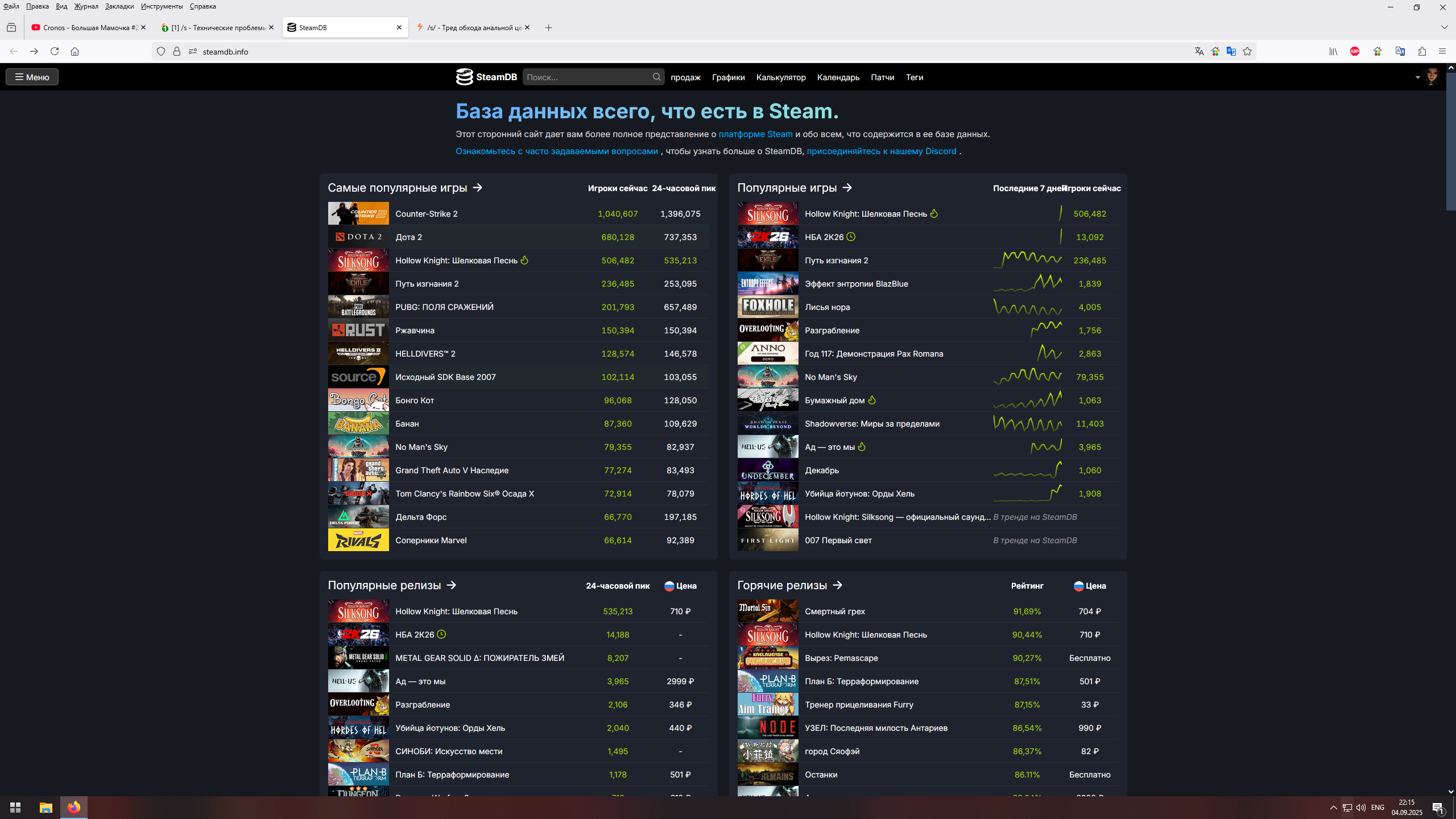Click the Rust game thumbnail
Image resolution: width=1456 pixels, height=819 pixels.
point(358,330)
